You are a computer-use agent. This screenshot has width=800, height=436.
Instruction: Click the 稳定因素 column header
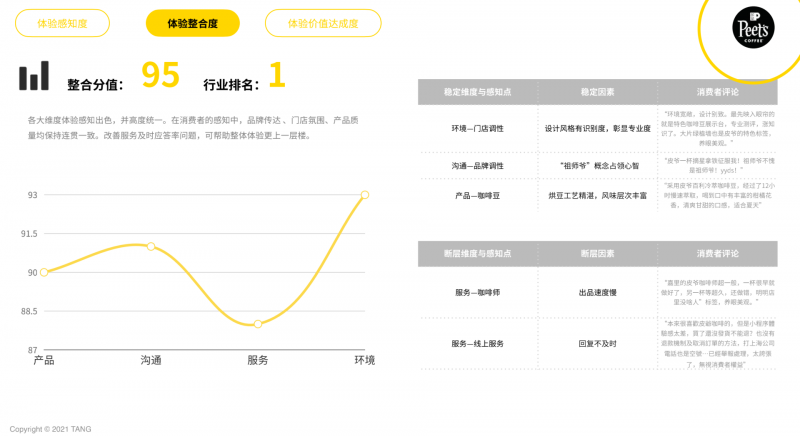(597, 92)
